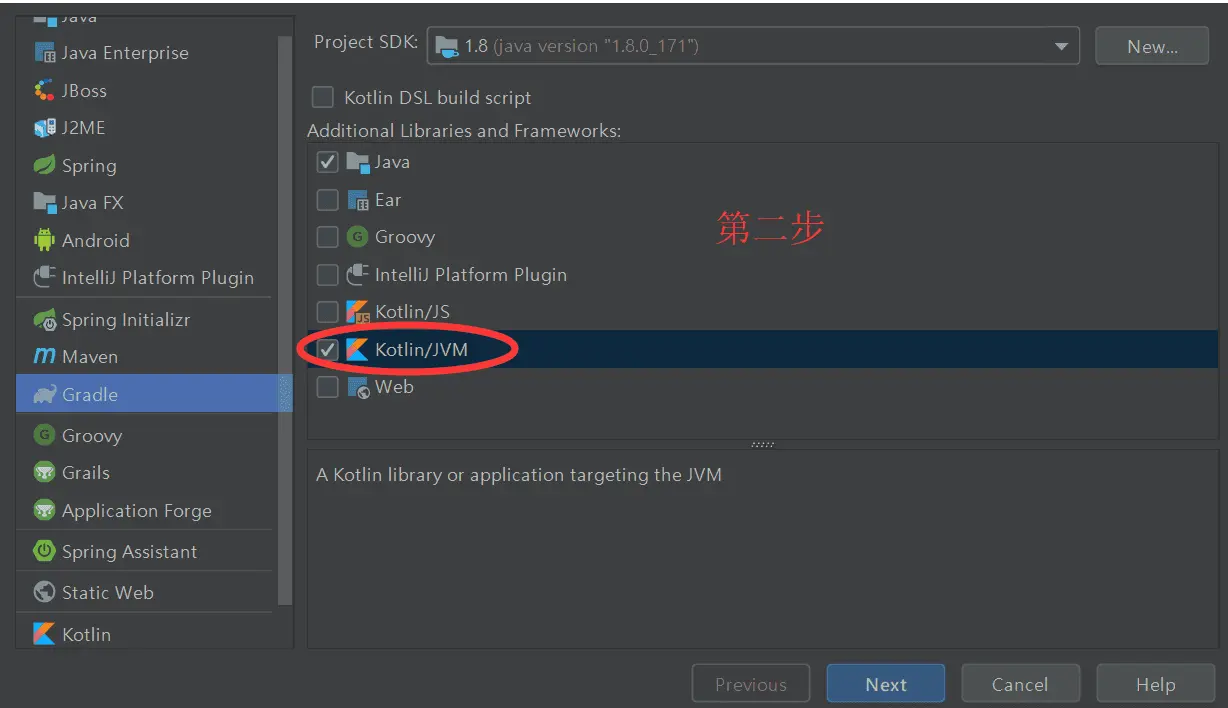Click the 'Kotlin/JVM' framework label
1228x708 pixels.
coord(421,350)
